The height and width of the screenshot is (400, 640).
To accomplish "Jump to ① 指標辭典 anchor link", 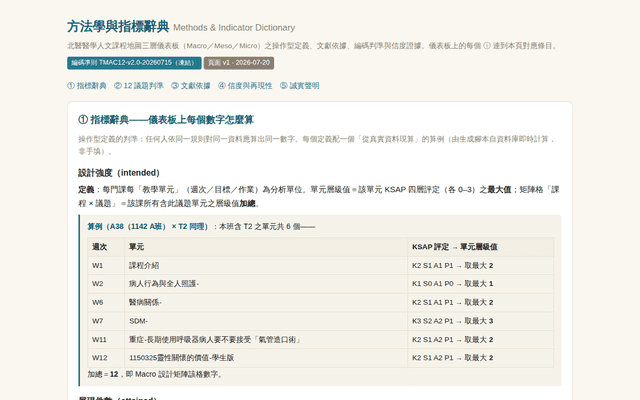I will coord(87,86).
